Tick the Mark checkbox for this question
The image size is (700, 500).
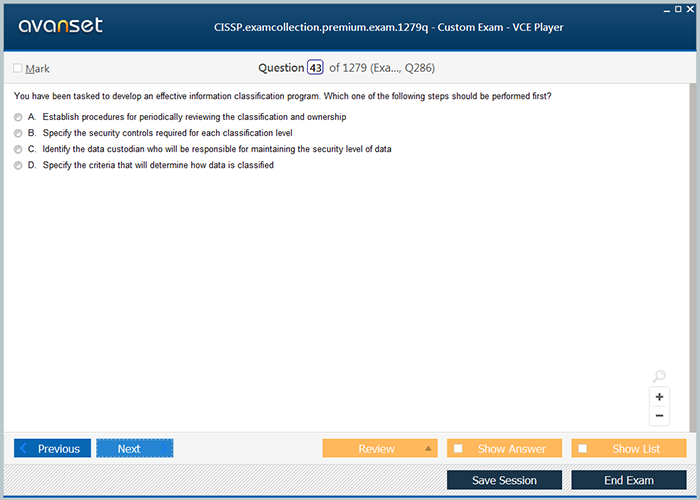[x=18, y=69]
